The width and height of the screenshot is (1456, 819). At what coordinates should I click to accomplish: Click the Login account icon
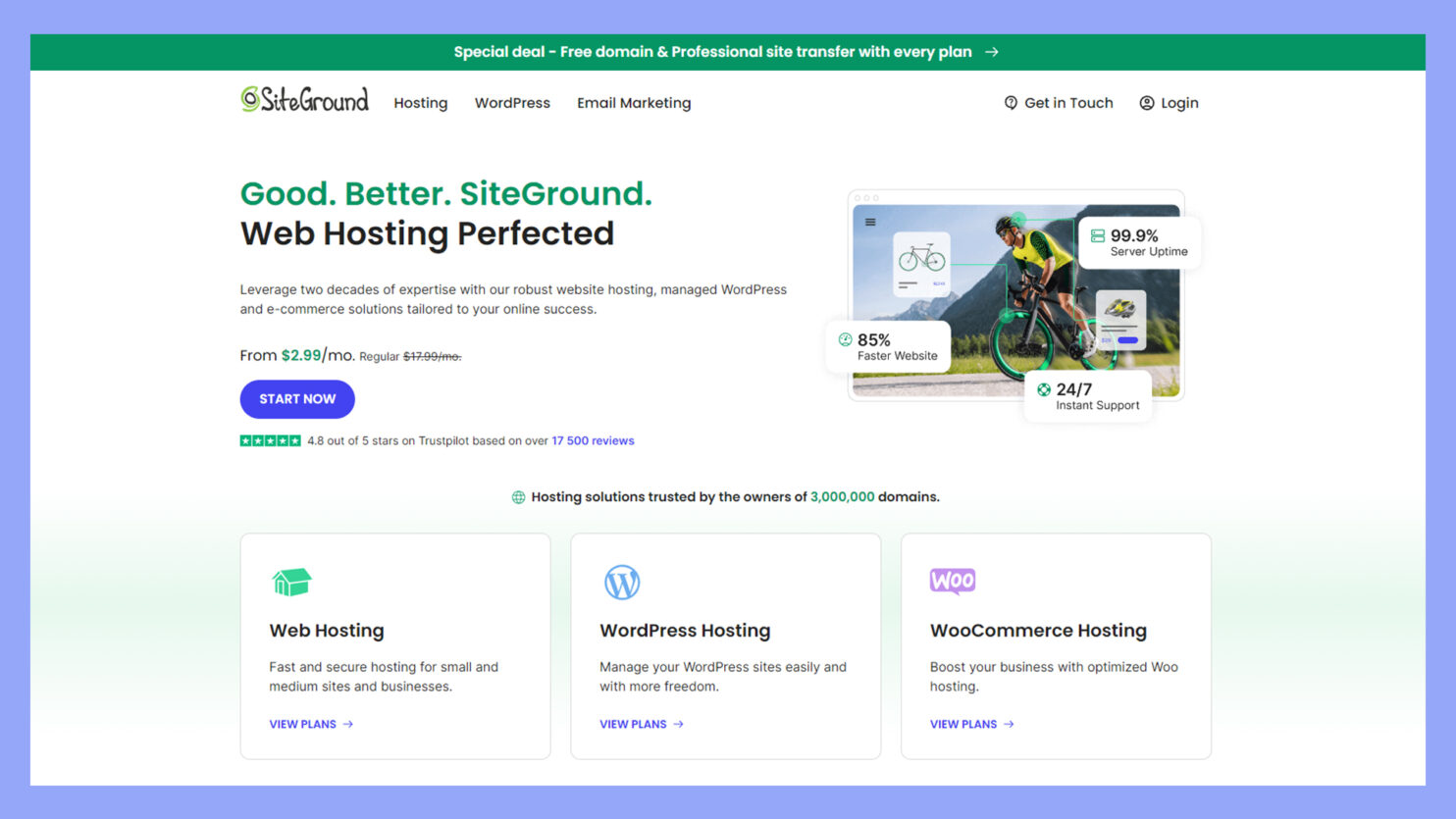pos(1146,102)
